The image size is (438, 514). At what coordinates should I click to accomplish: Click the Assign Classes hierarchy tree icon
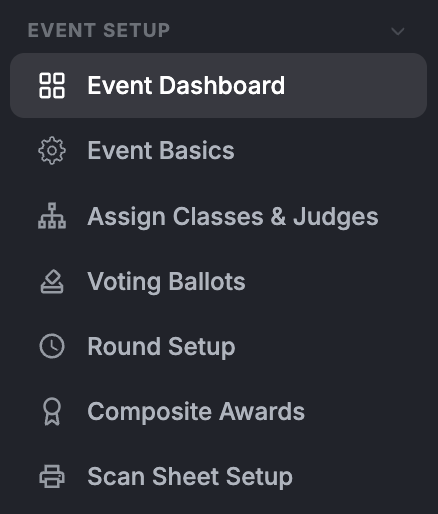pos(52,216)
